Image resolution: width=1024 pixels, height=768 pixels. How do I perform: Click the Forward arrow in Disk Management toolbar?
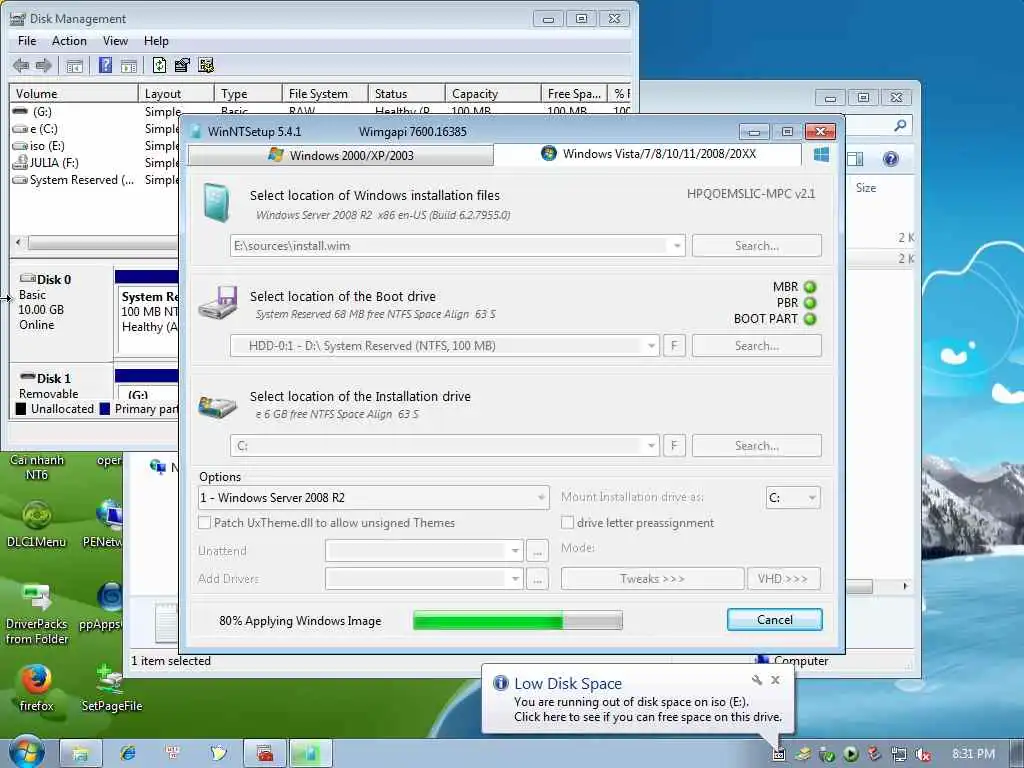coord(44,65)
